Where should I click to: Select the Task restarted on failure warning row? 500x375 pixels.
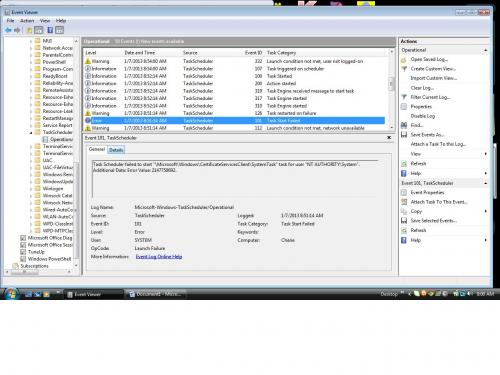235,113
